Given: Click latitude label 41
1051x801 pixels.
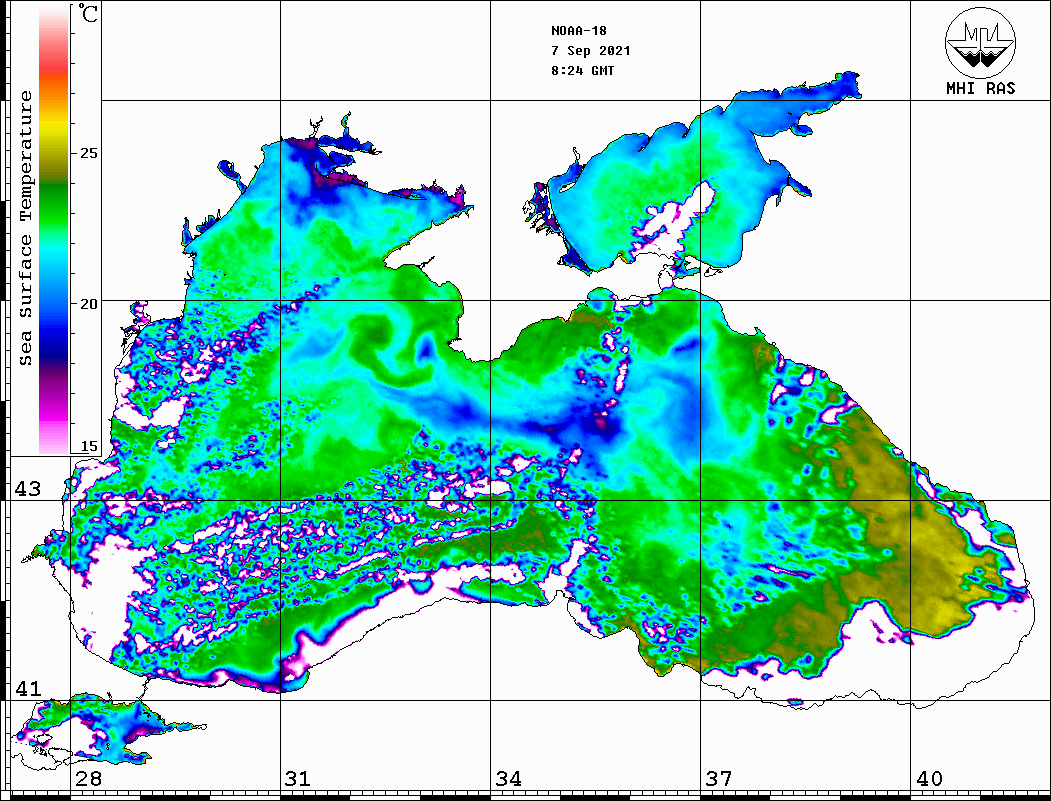Looking at the screenshot, I should [x=28, y=689].
